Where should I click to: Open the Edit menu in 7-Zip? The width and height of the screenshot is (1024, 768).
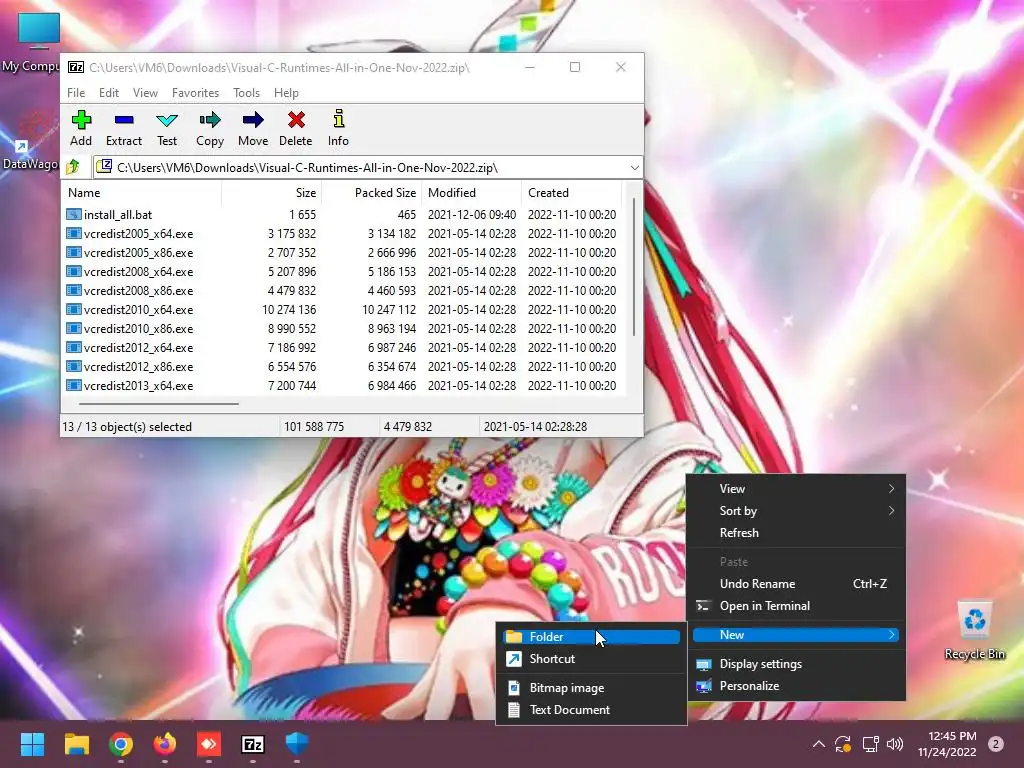click(108, 93)
